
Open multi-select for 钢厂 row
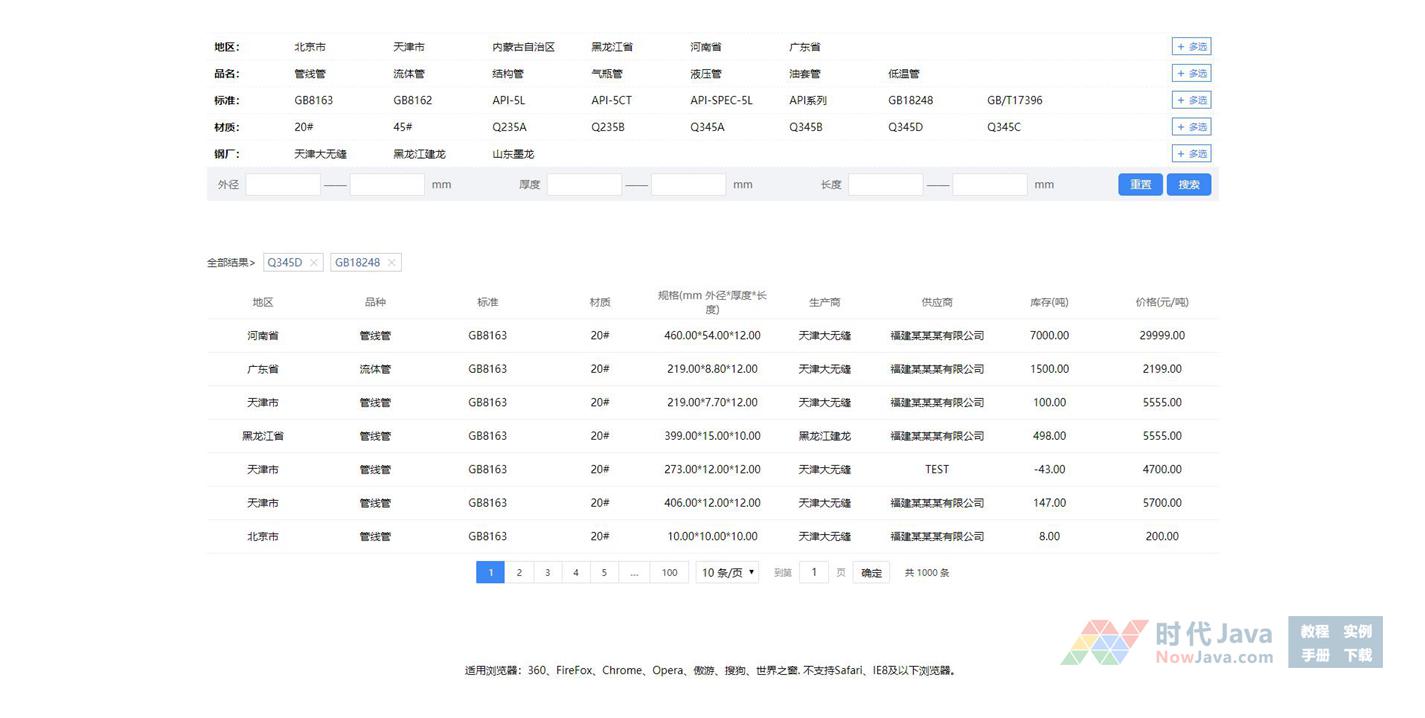tap(1191, 154)
